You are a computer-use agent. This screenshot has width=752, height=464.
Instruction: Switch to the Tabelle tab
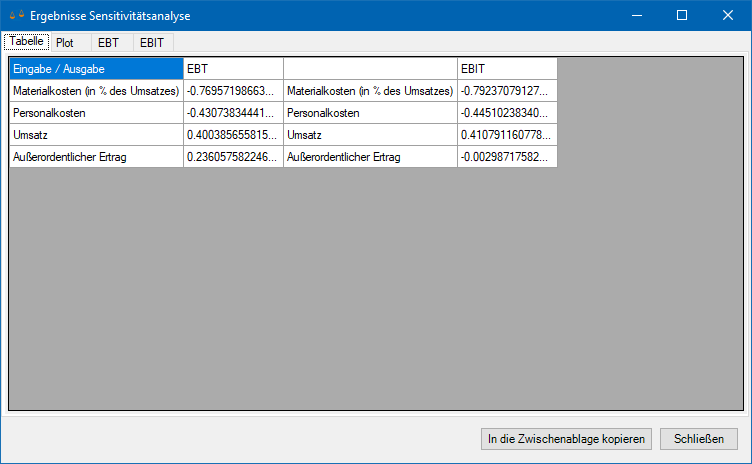click(26, 42)
